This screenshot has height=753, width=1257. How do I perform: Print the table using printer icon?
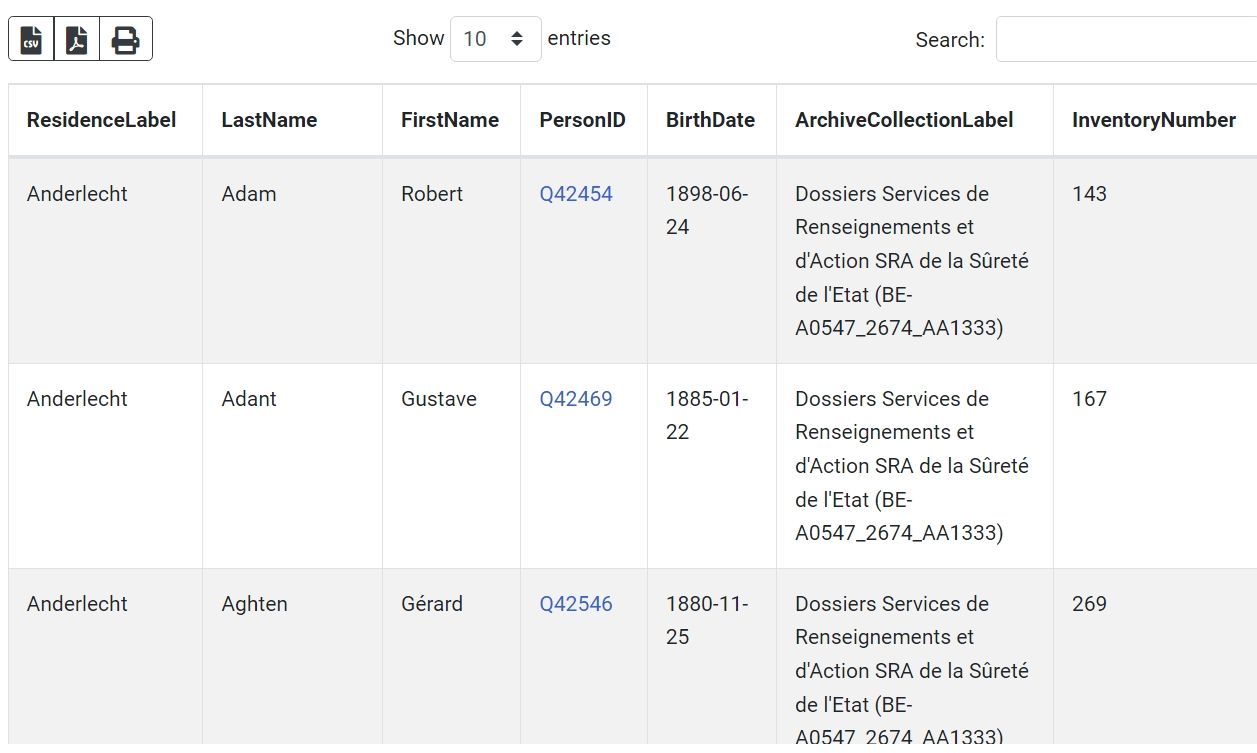pyautogui.click(x=126, y=39)
